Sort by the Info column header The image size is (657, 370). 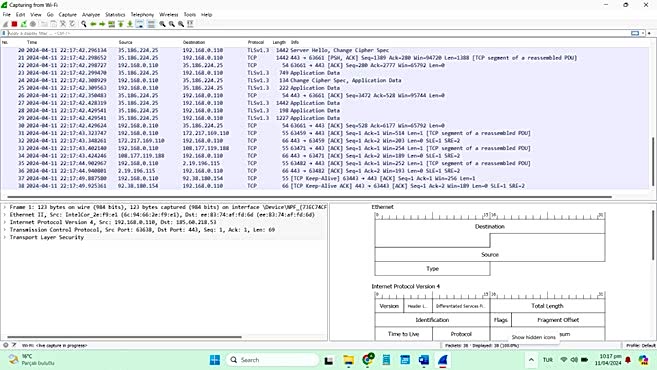tap(295, 42)
